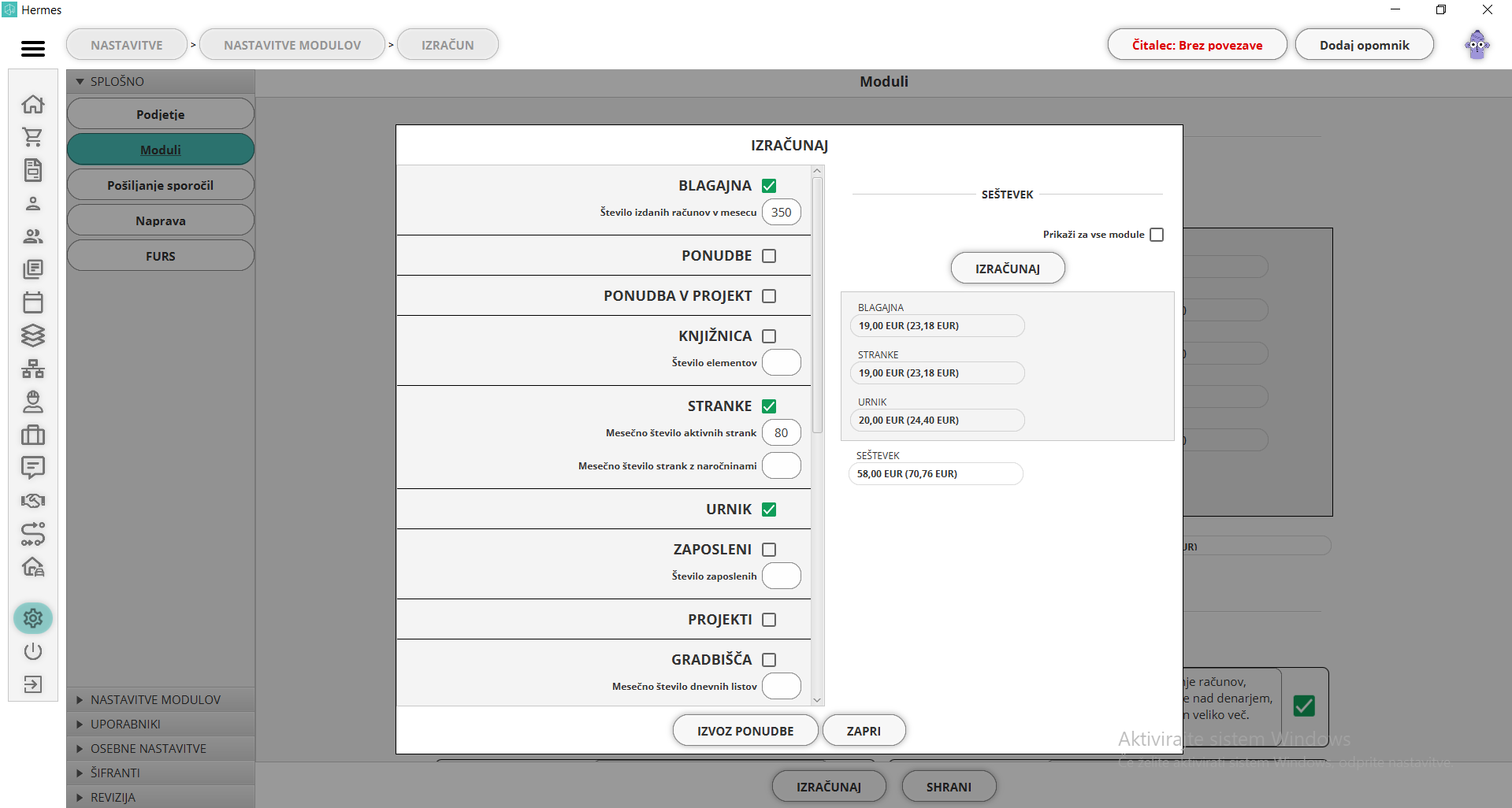
Task: Expand the REVIZIJA section
Action: 161,797
